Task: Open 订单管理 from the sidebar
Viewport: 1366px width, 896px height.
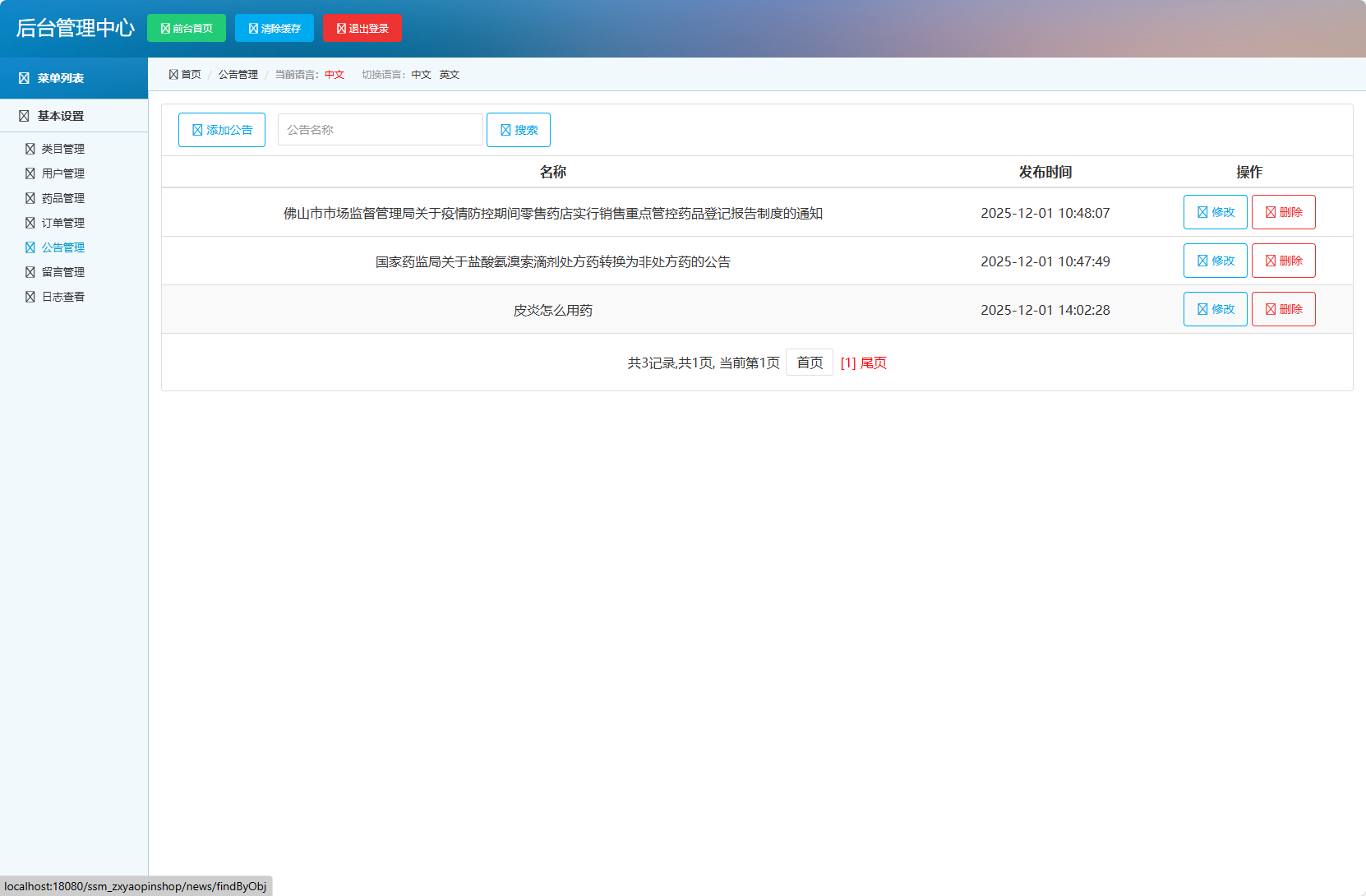Action: coord(63,223)
